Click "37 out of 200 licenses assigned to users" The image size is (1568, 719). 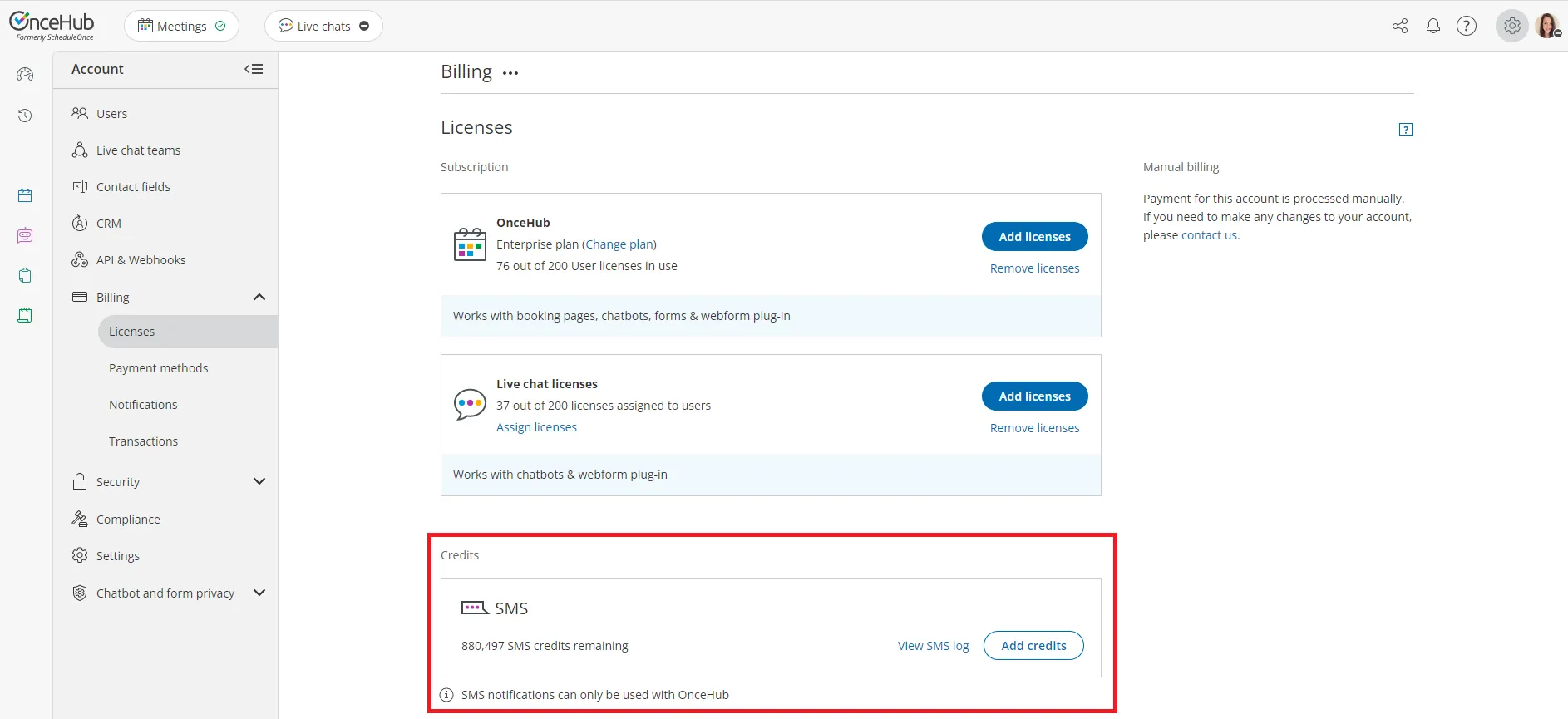pyautogui.click(x=604, y=406)
